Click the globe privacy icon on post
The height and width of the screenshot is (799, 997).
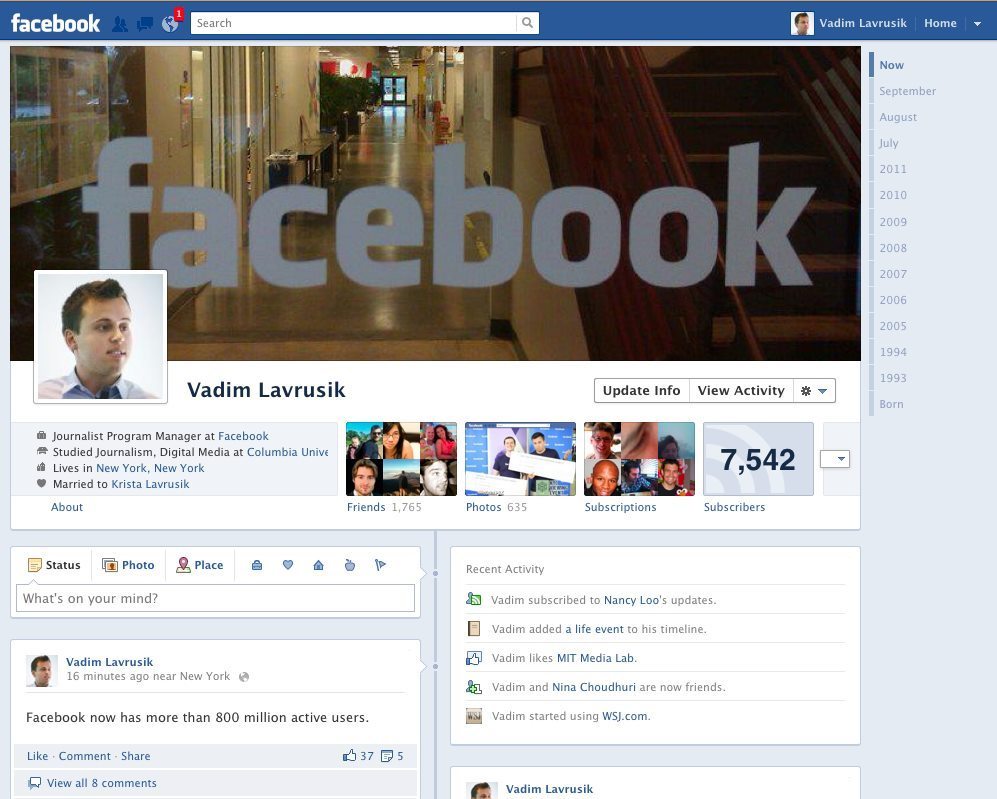click(244, 677)
